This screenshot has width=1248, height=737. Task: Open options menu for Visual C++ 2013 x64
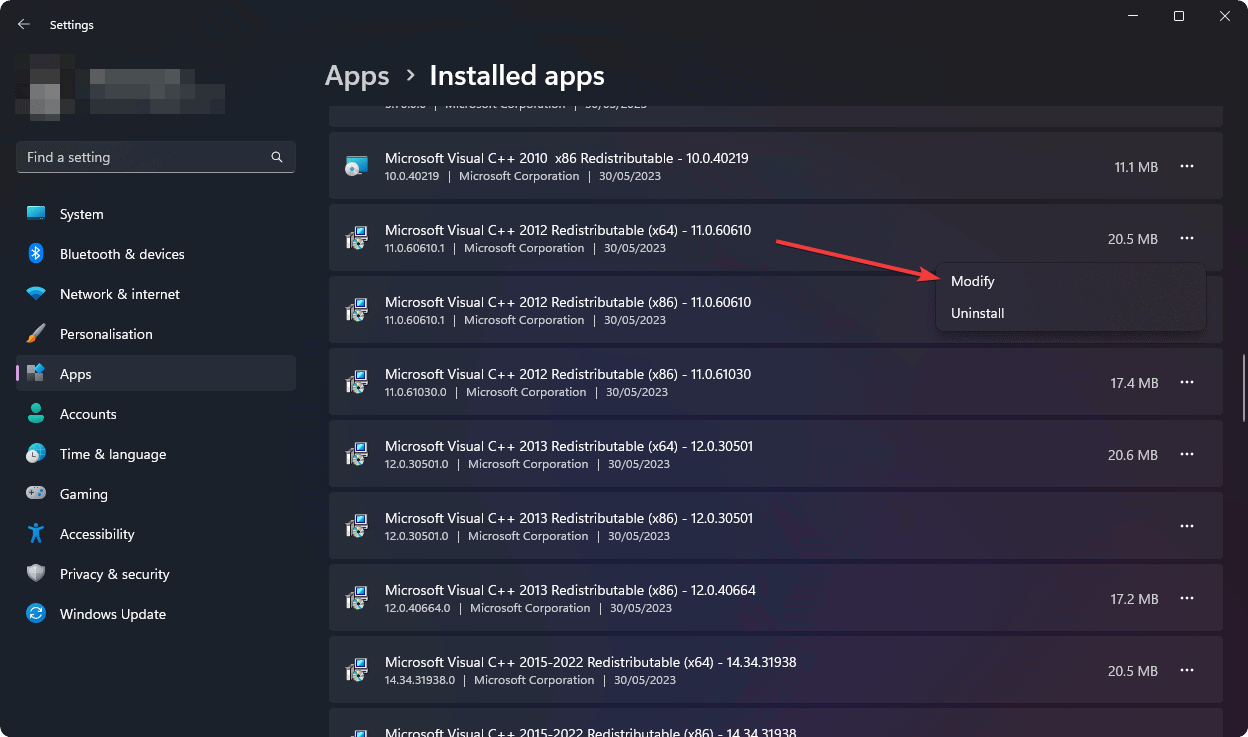coord(1186,454)
